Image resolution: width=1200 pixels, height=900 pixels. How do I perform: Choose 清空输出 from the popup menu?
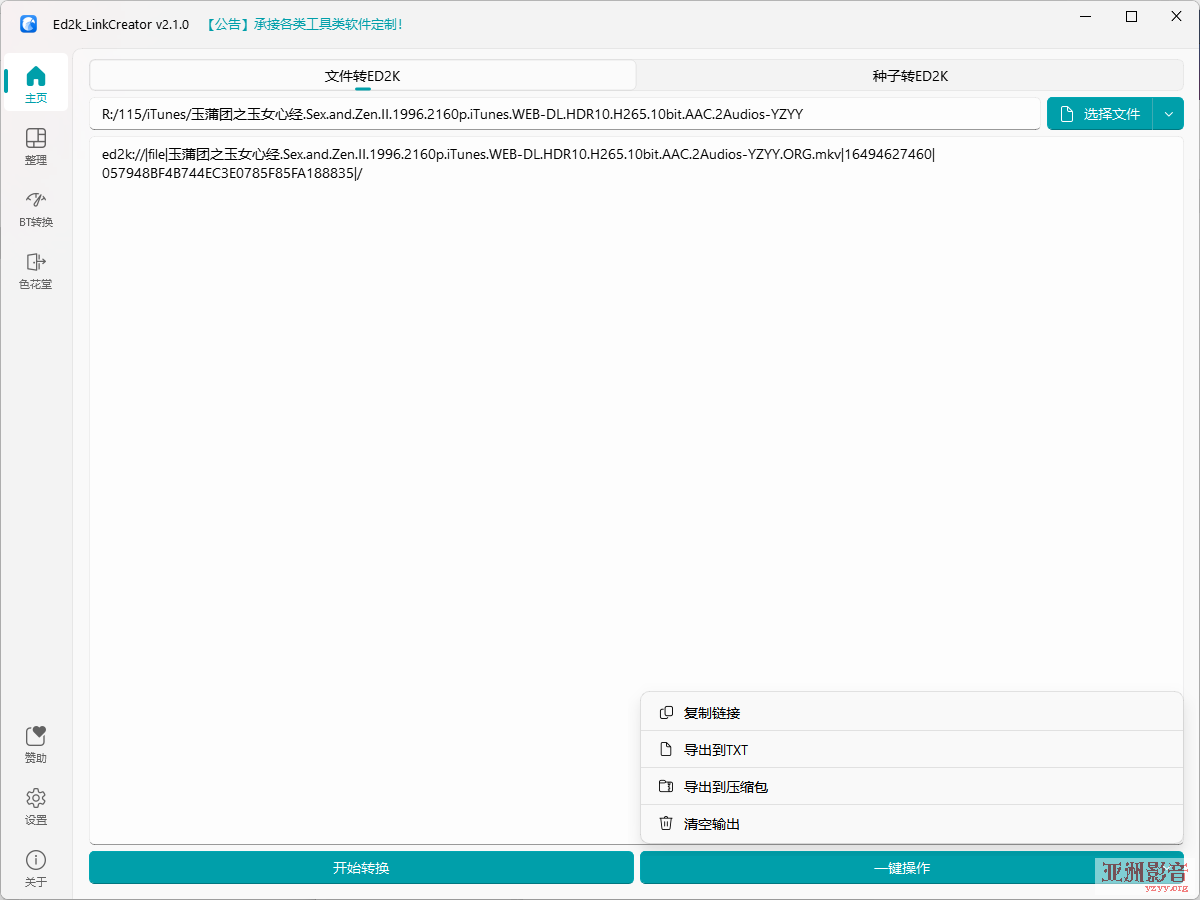[912, 824]
